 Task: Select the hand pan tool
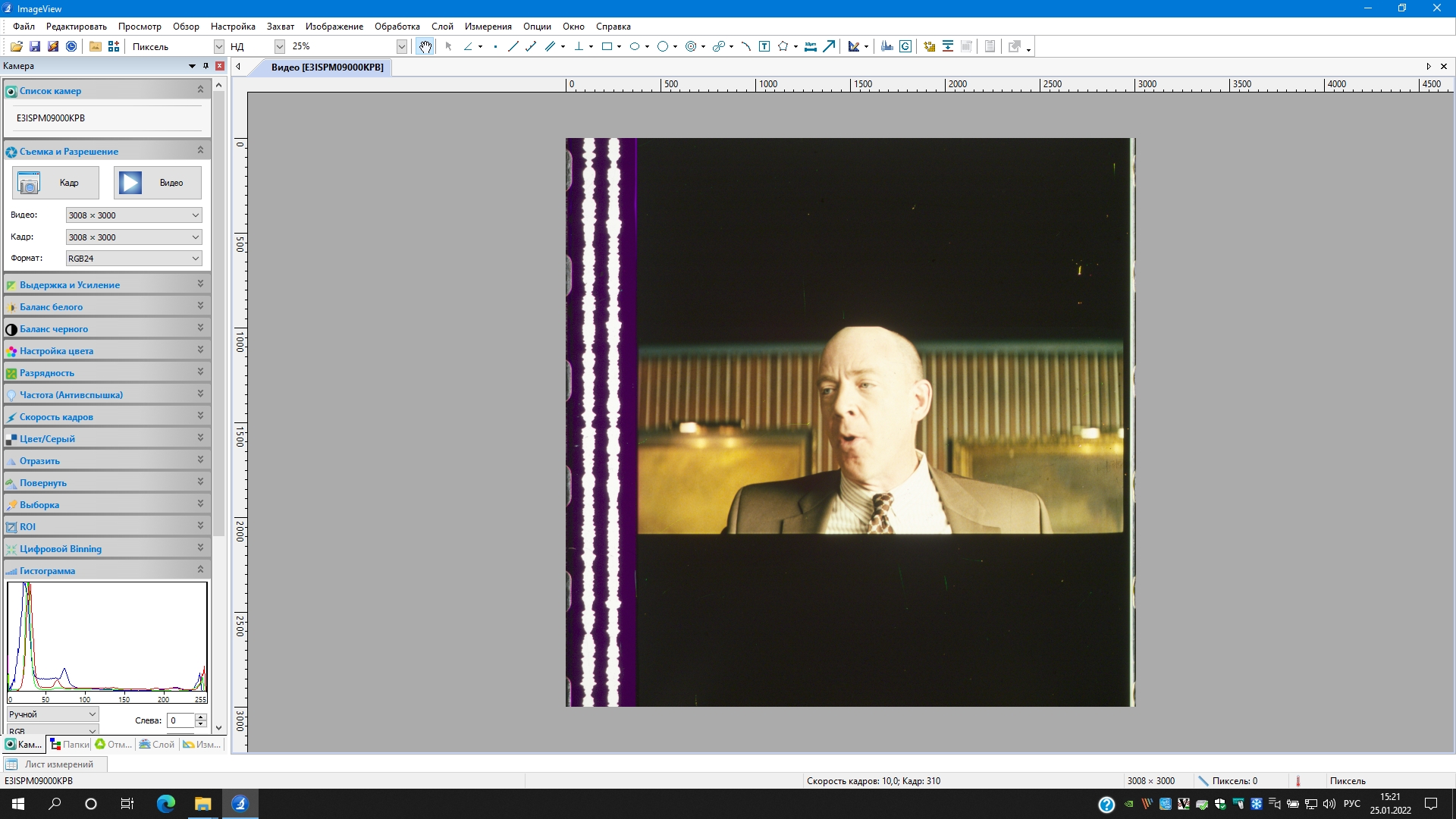(x=425, y=47)
